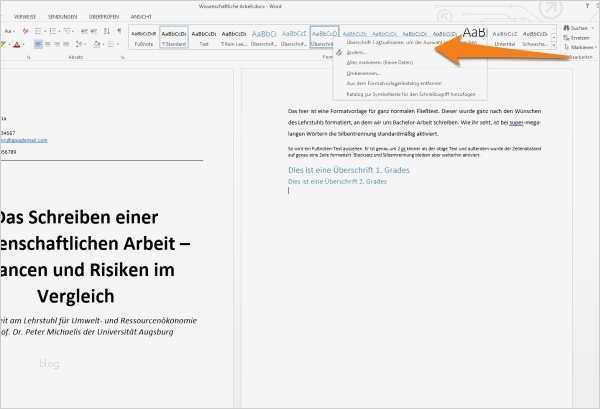This screenshot has height=409, width=600.
Task: Open numbering style dropdown arrow
Action: point(59,31)
